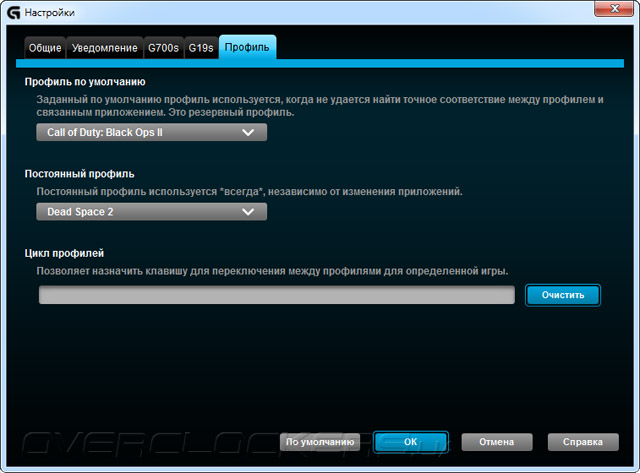Click the Постоянный профиль heading
640x473 pixels.
80,174
